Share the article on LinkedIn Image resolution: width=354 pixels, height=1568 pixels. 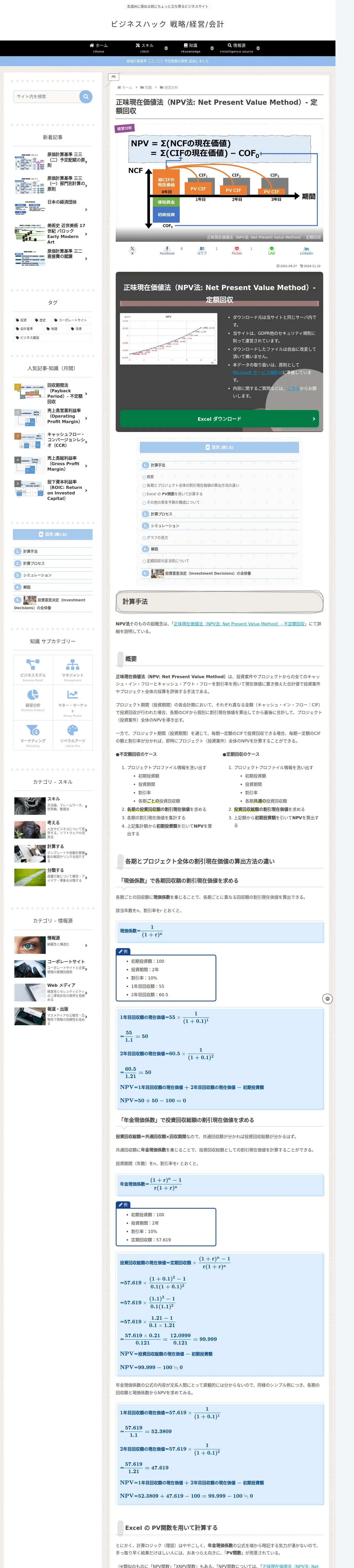click(x=306, y=250)
